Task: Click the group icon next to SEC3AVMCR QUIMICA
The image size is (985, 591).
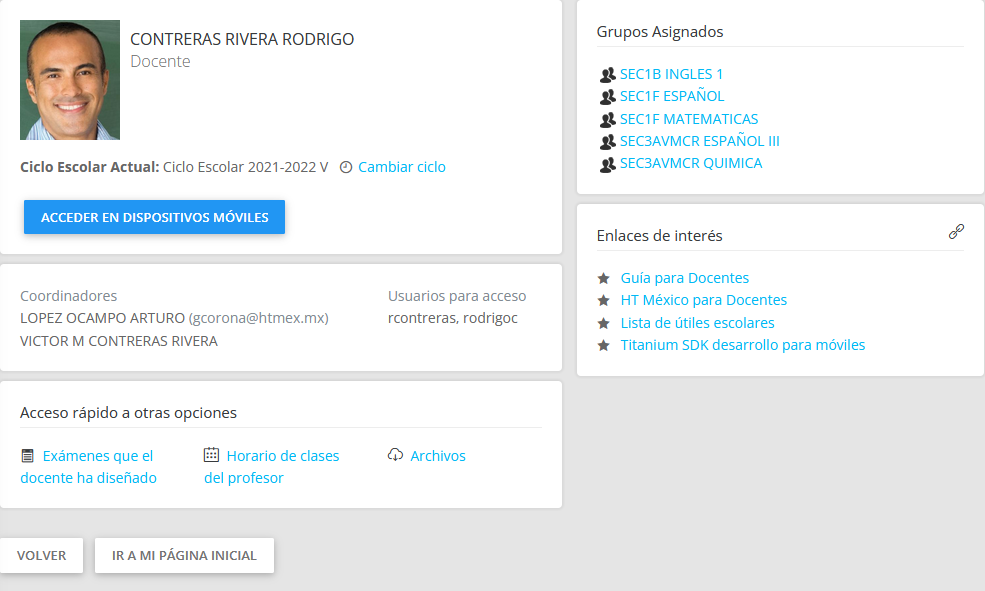Action: (607, 164)
